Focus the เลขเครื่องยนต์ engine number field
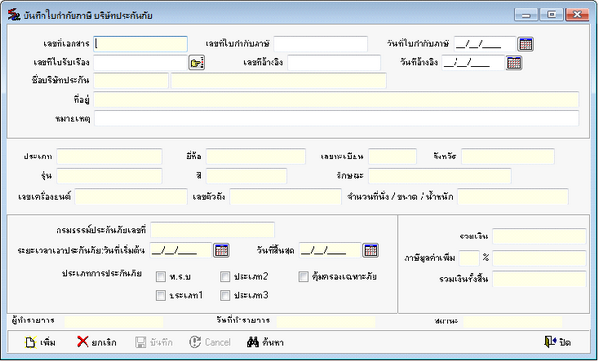Image resolution: width=599 pixels, height=362 pixels. pyautogui.click(x=131, y=197)
